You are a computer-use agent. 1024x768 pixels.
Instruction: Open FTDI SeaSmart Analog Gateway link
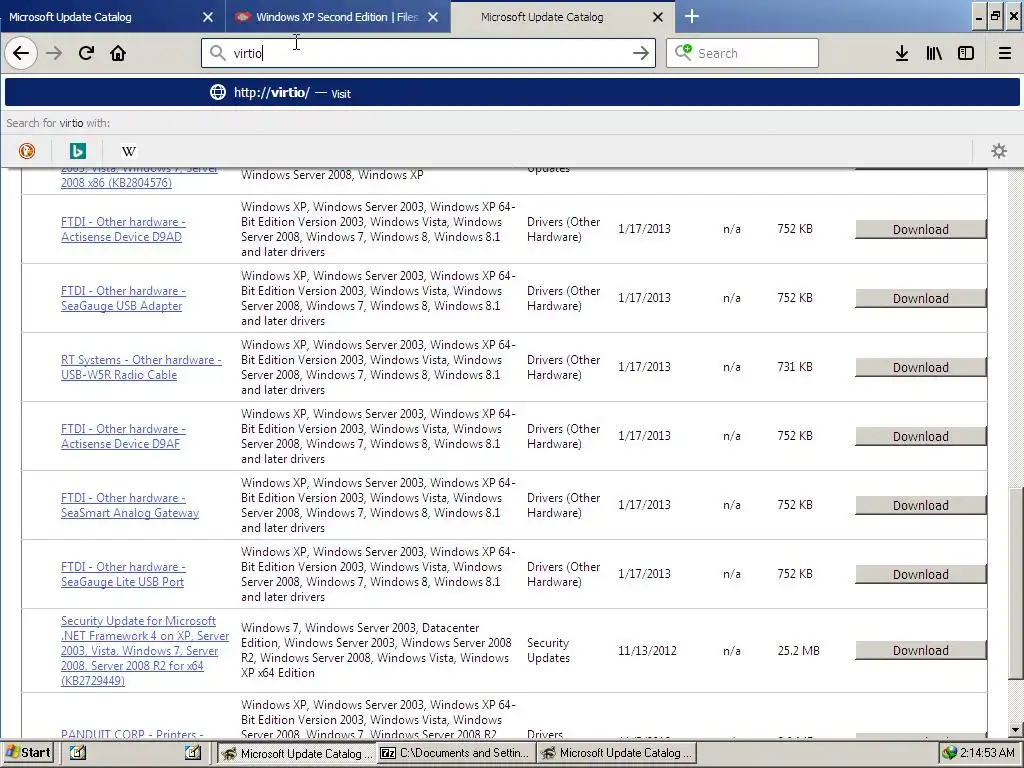point(130,505)
